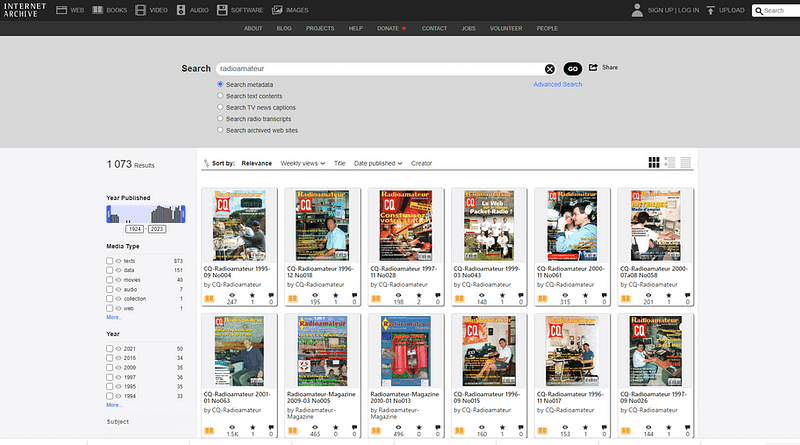This screenshot has height=445, width=800.
Task: Open the Date published sort dropdown
Action: point(378,162)
